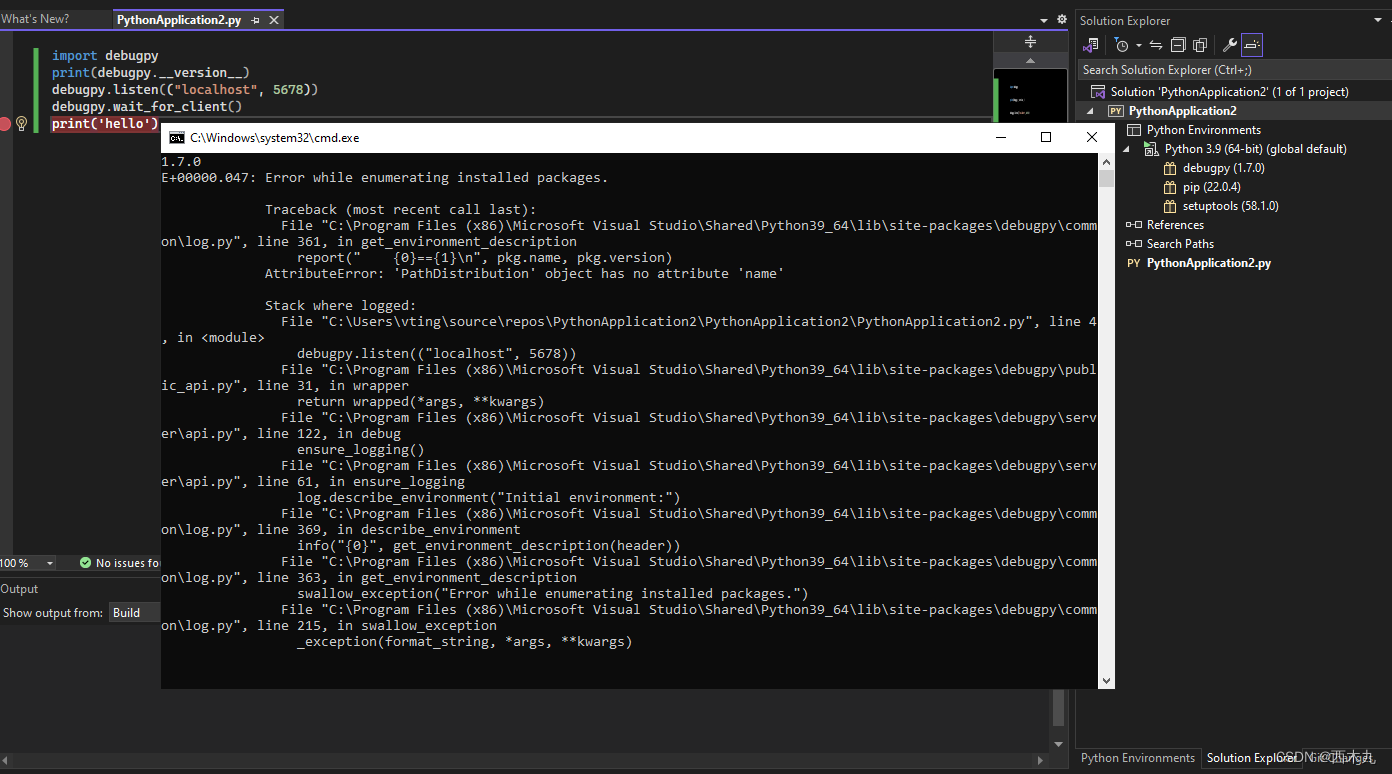Select the Search Paths node

click(1180, 244)
